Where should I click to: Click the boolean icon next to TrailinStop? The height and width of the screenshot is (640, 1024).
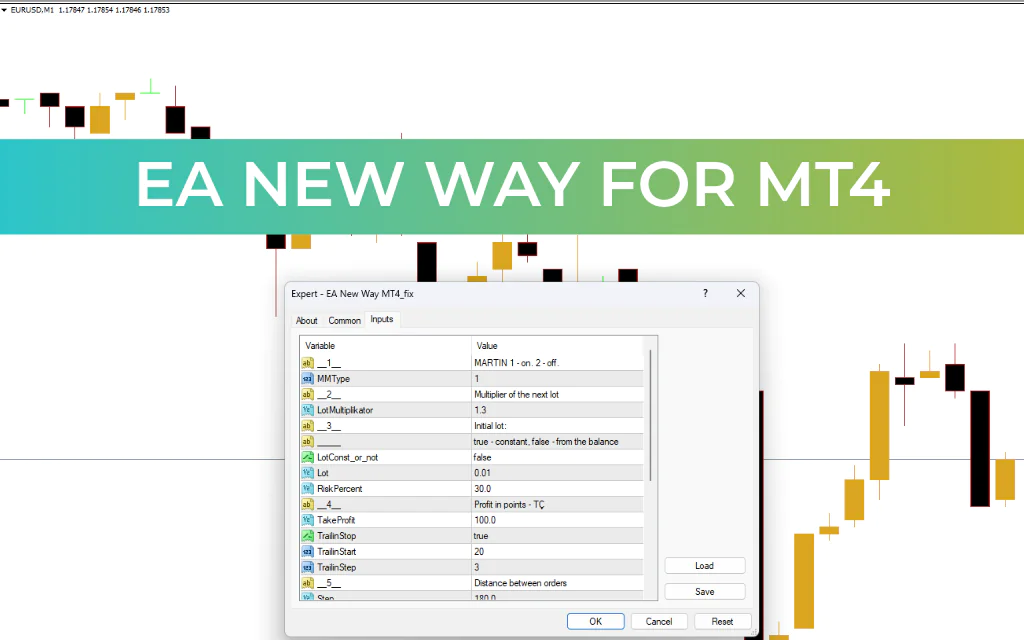[307, 536]
